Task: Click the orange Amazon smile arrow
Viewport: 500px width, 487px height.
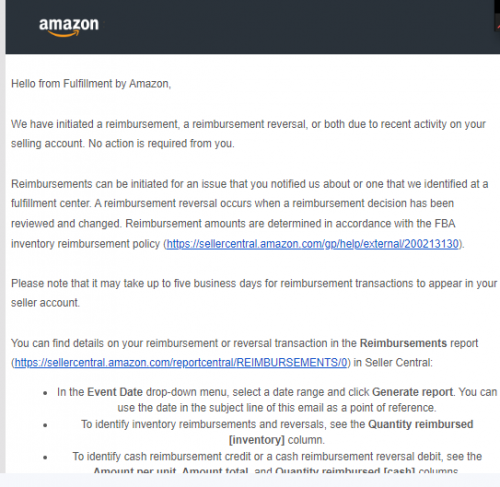Action: 64,33
